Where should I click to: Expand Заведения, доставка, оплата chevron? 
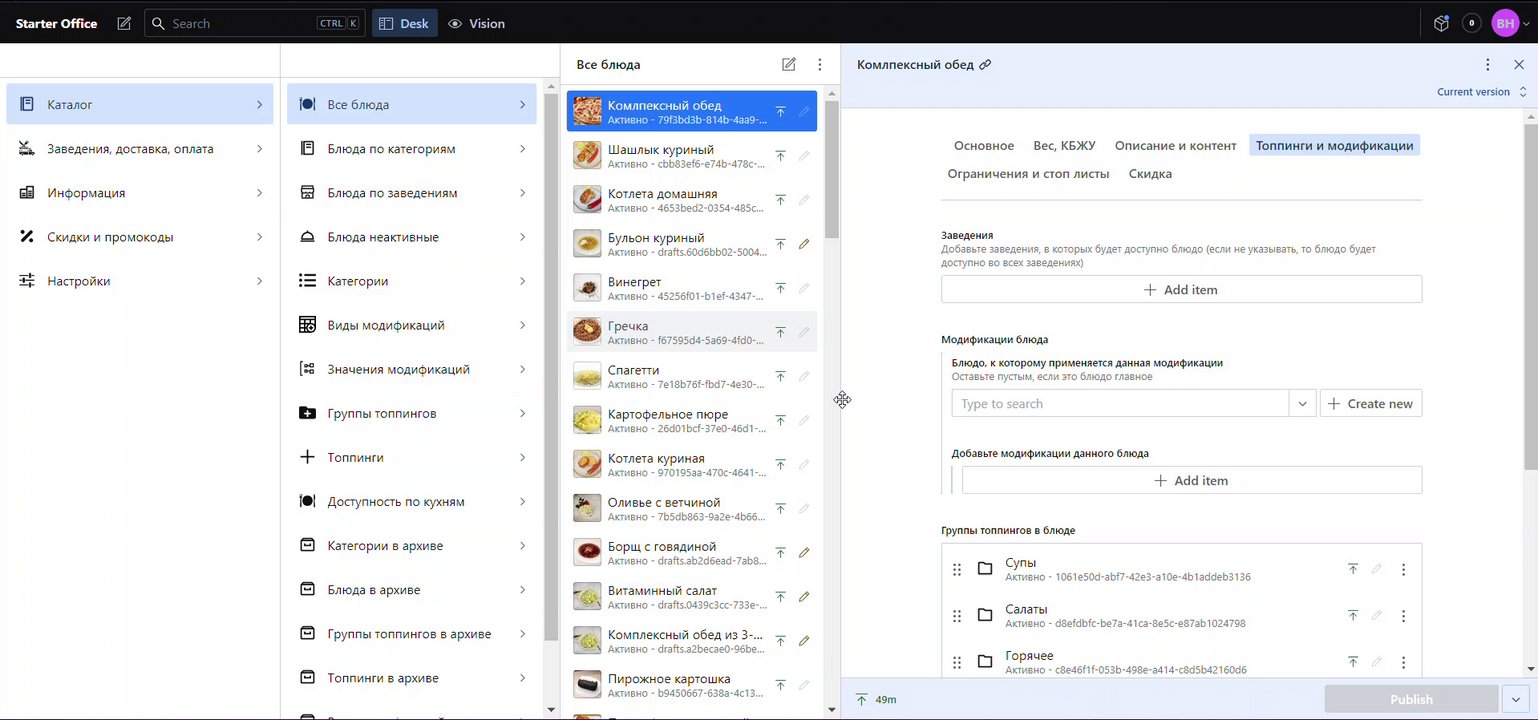[x=259, y=149]
